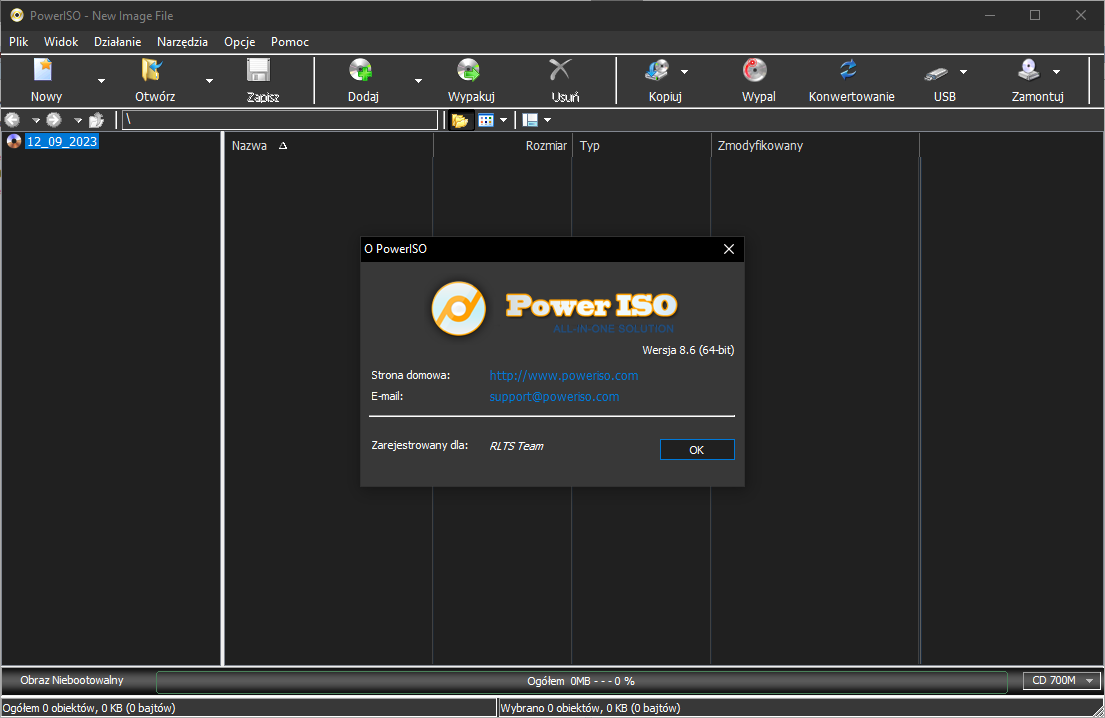The height and width of the screenshot is (718, 1105).
Task: Open the view mode dropdown arrow
Action: point(503,120)
